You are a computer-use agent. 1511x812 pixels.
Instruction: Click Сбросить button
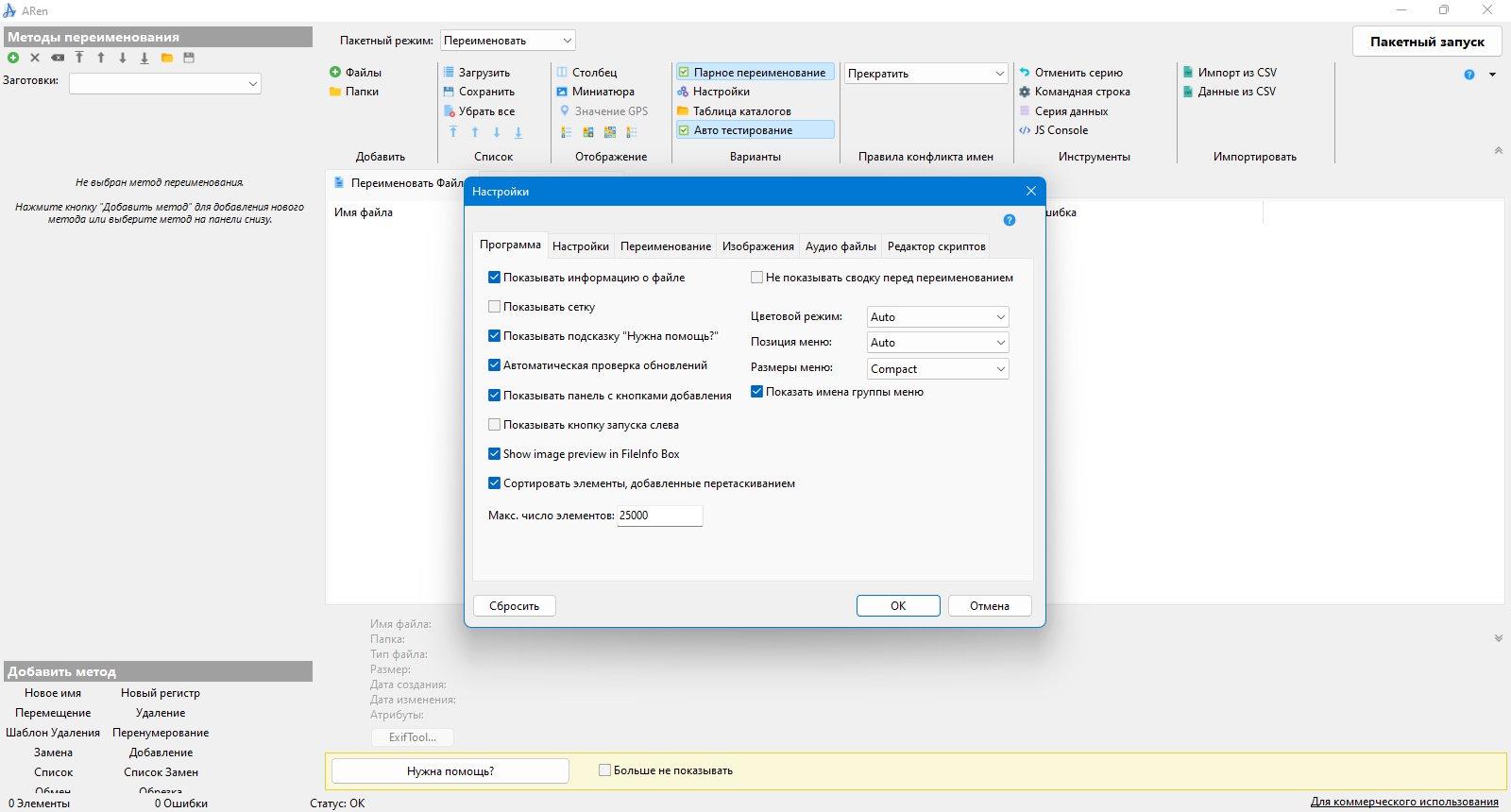click(515, 606)
